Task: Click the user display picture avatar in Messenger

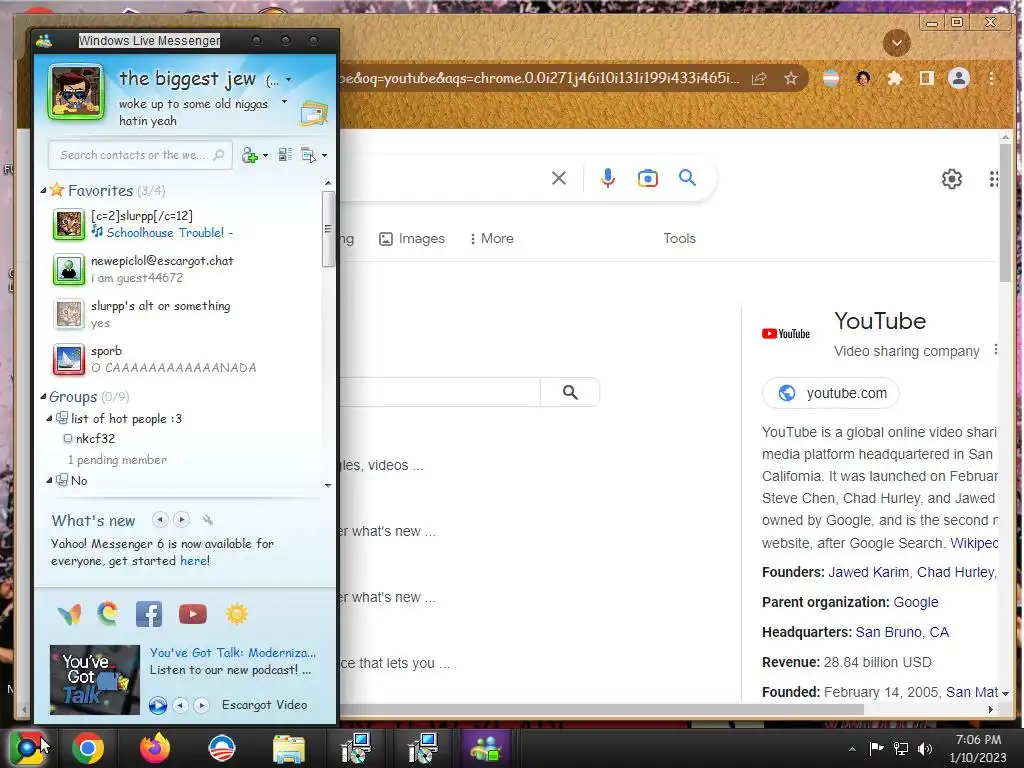Action: coord(76,92)
